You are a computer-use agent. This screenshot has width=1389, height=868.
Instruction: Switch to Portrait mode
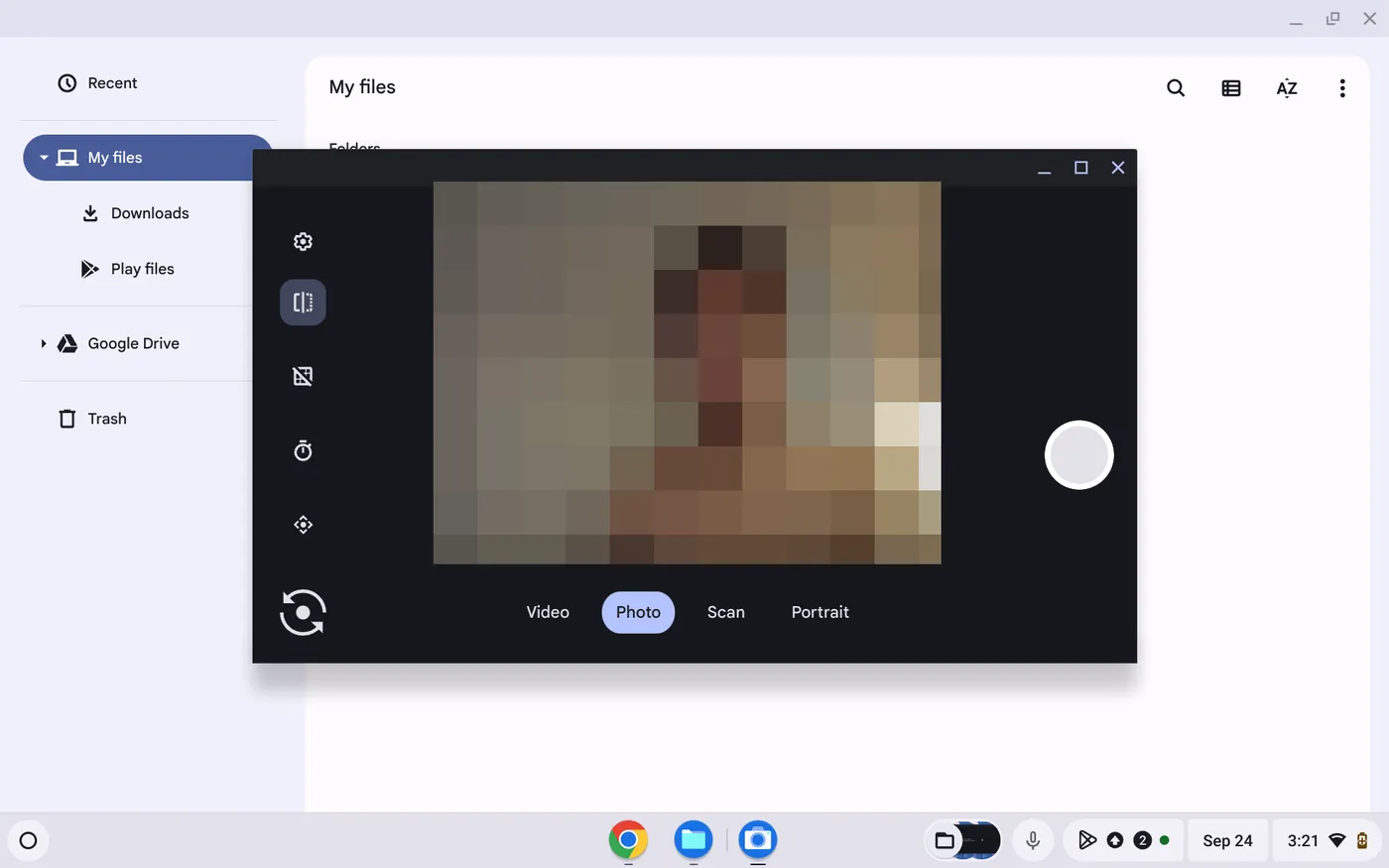pyautogui.click(x=821, y=612)
